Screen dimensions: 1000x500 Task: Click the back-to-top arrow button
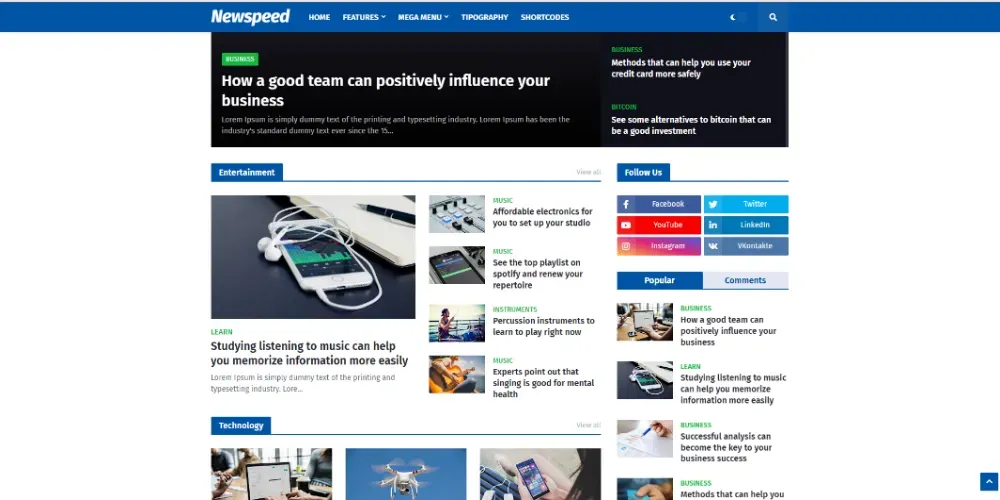click(989, 482)
